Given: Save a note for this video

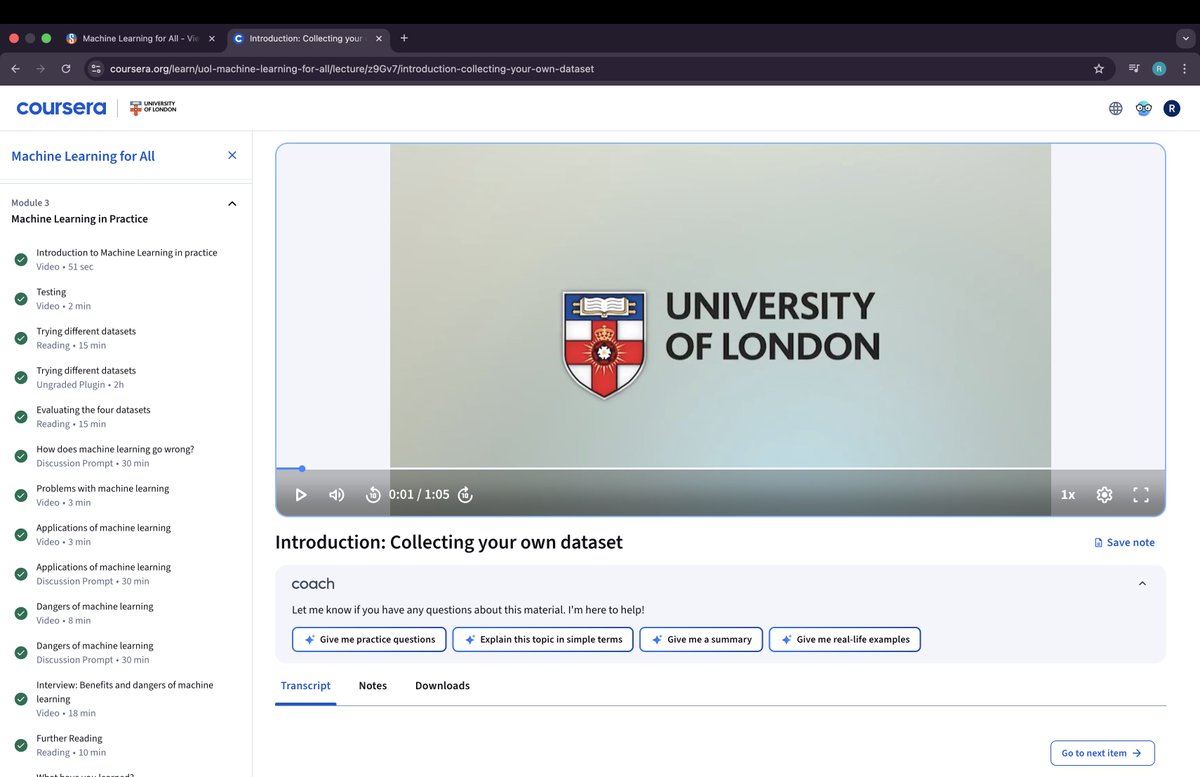Looking at the screenshot, I should 1124,542.
